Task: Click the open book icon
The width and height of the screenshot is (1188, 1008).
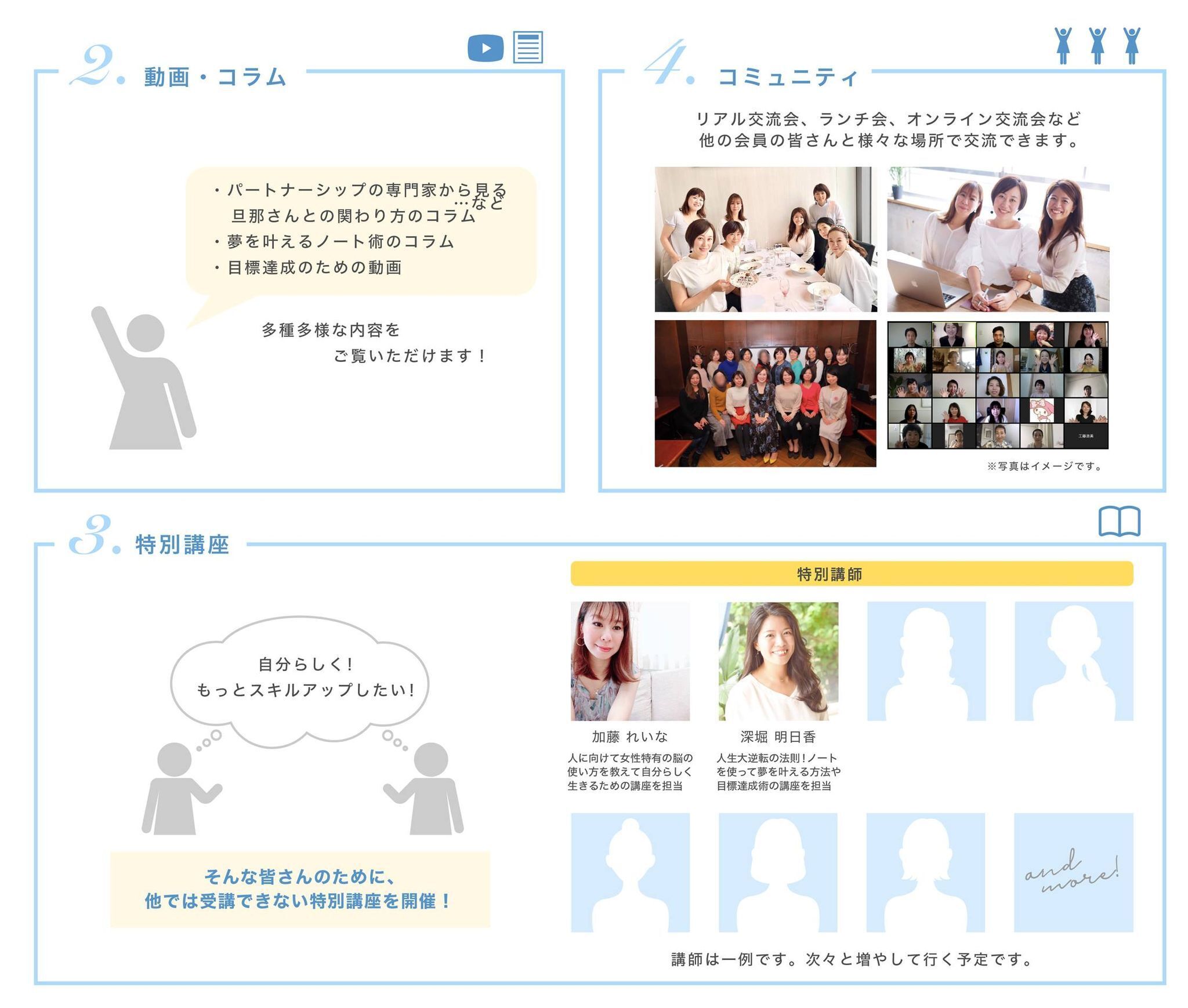Action: point(1119,521)
